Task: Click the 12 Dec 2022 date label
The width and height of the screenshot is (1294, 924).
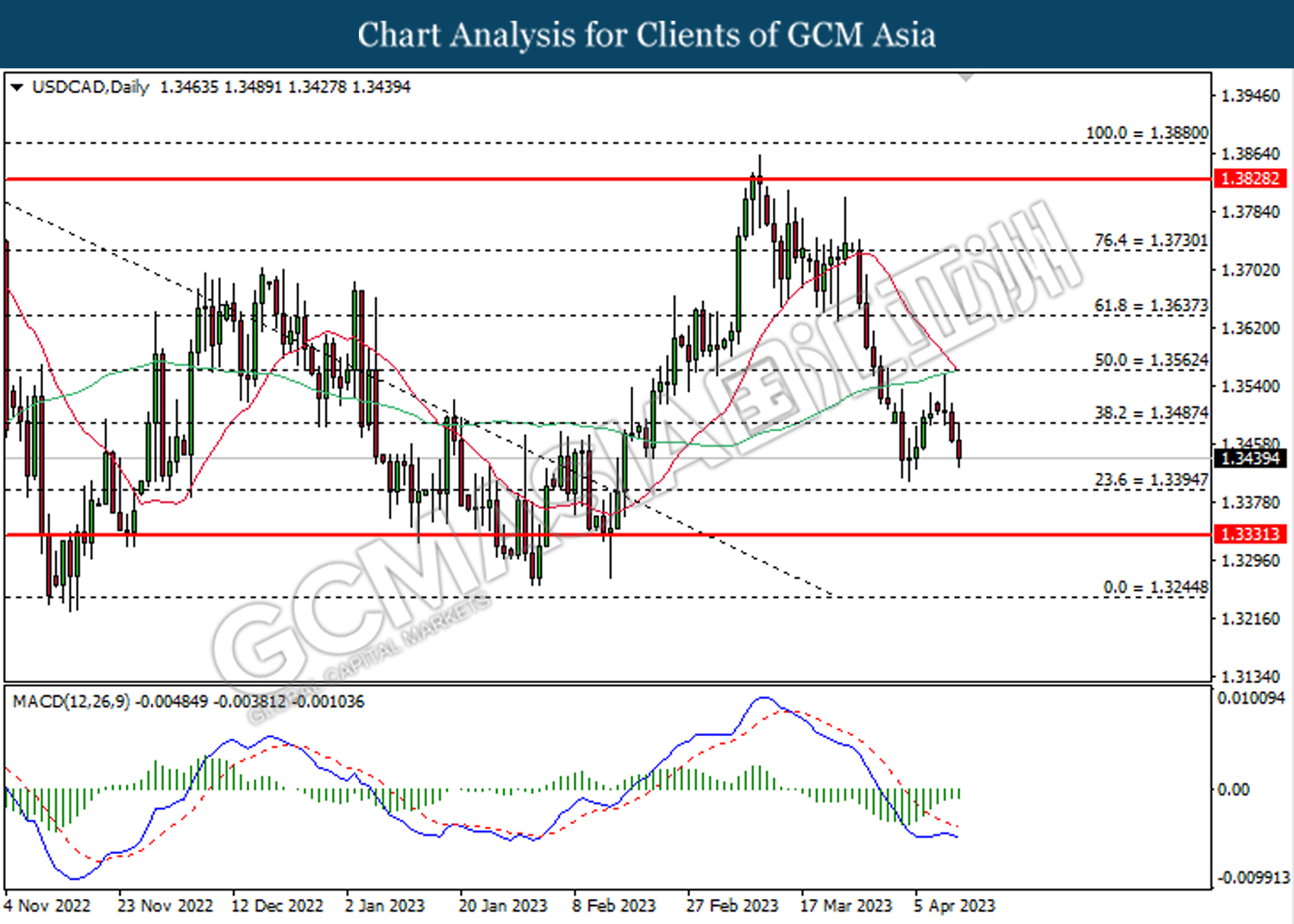Action: (277, 906)
